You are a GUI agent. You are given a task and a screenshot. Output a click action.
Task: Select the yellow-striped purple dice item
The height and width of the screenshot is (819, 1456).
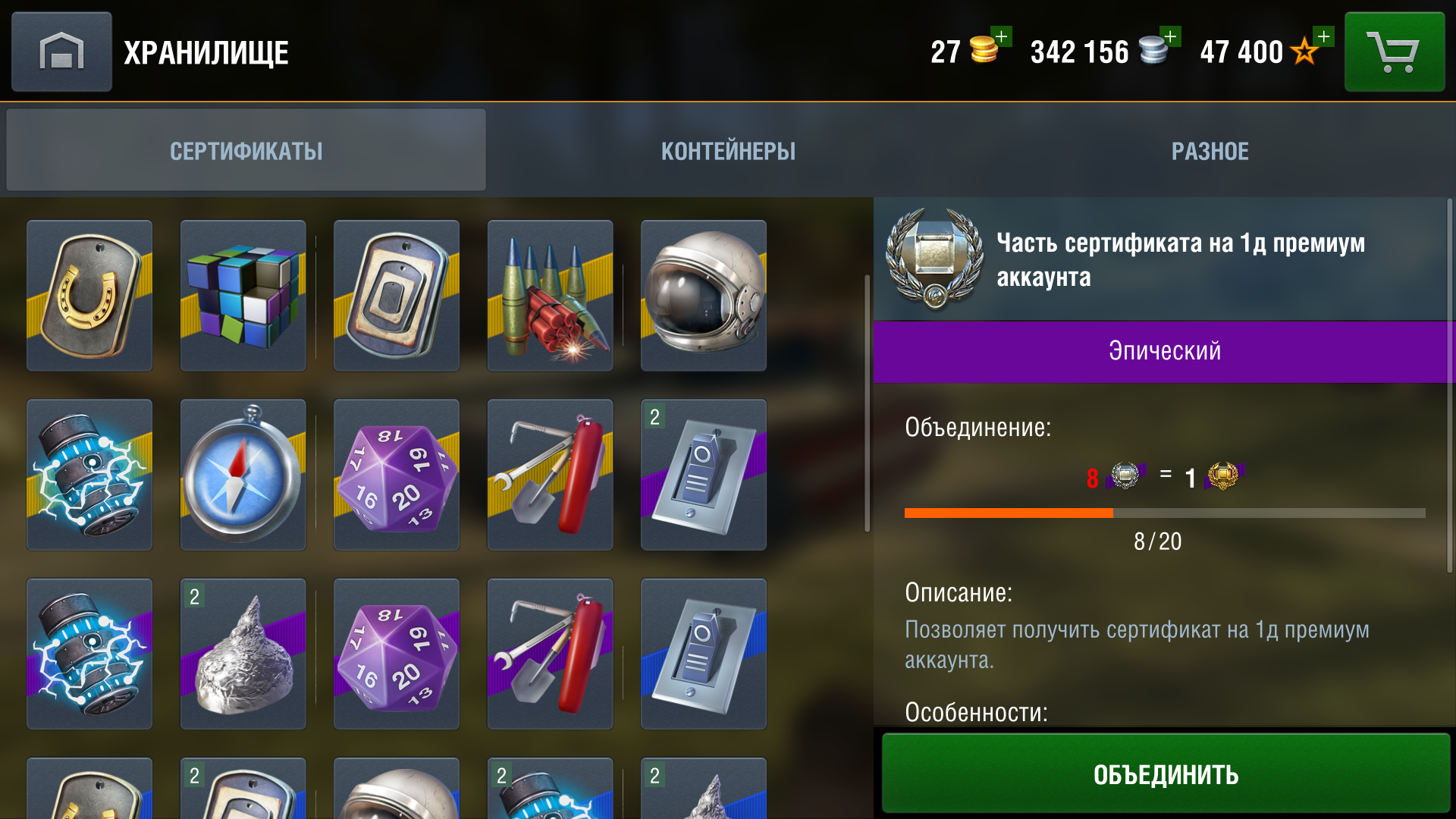(x=397, y=475)
